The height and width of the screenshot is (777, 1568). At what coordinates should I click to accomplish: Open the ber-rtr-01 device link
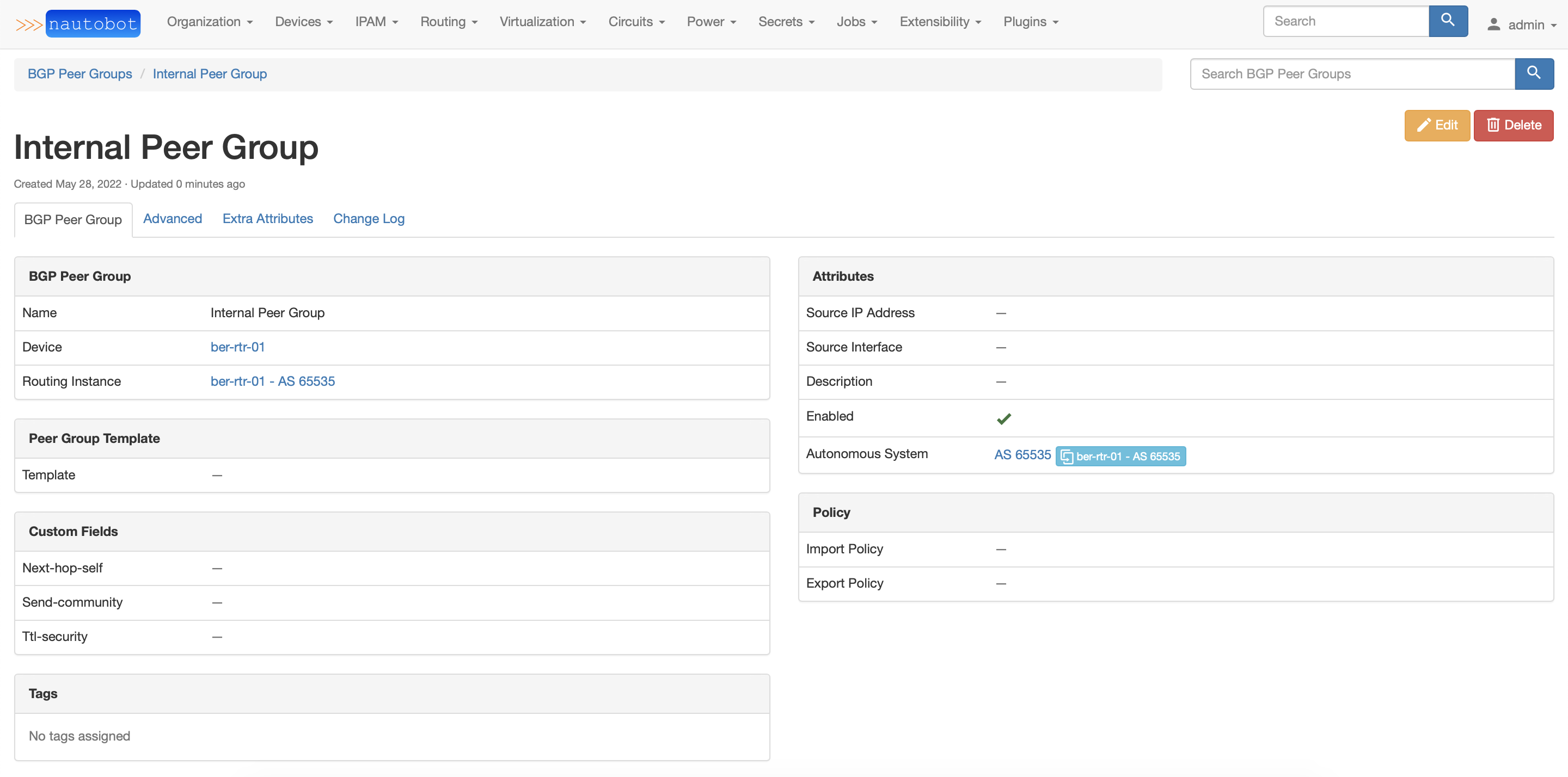tap(237, 347)
